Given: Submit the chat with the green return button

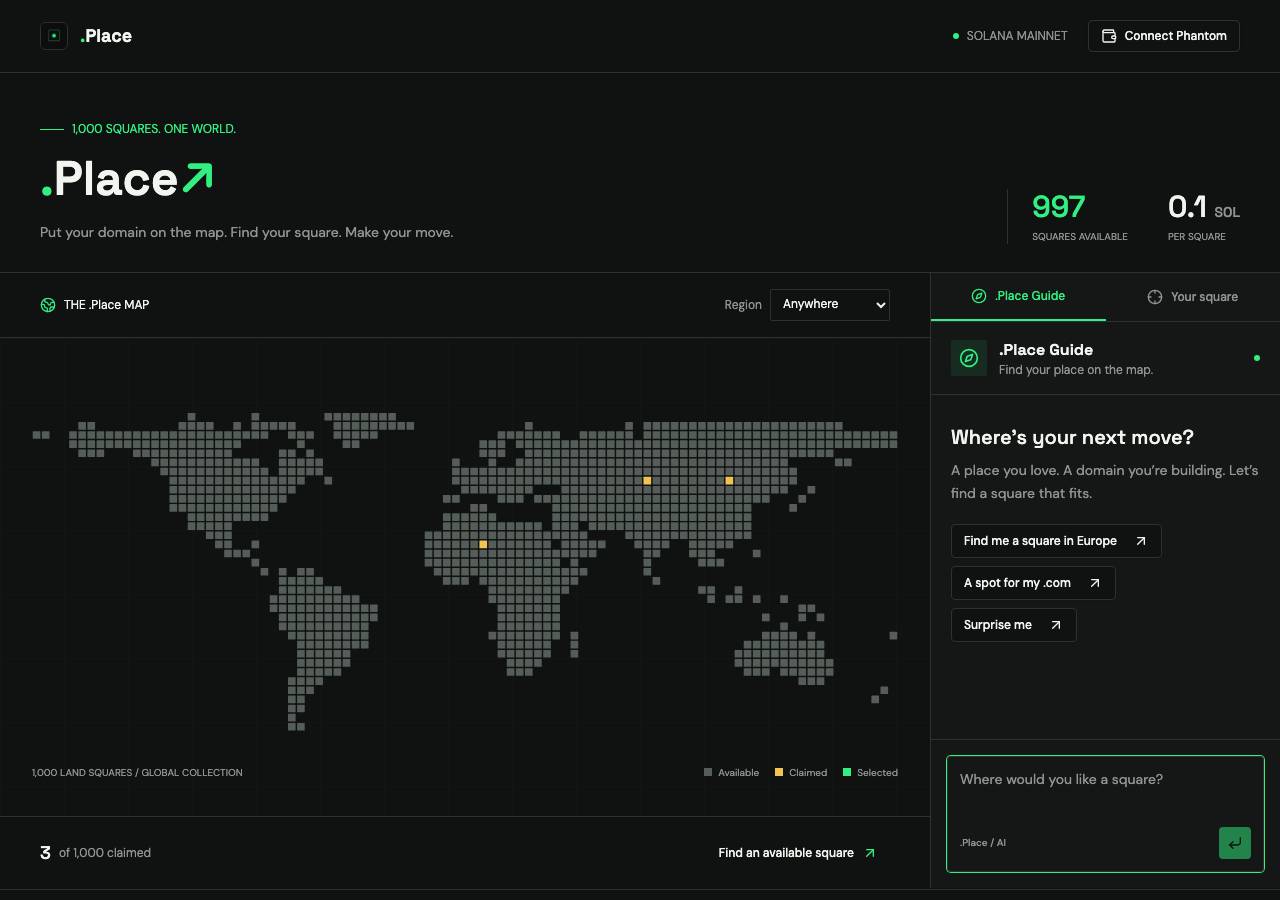Looking at the screenshot, I should (x=1235, y=843).
